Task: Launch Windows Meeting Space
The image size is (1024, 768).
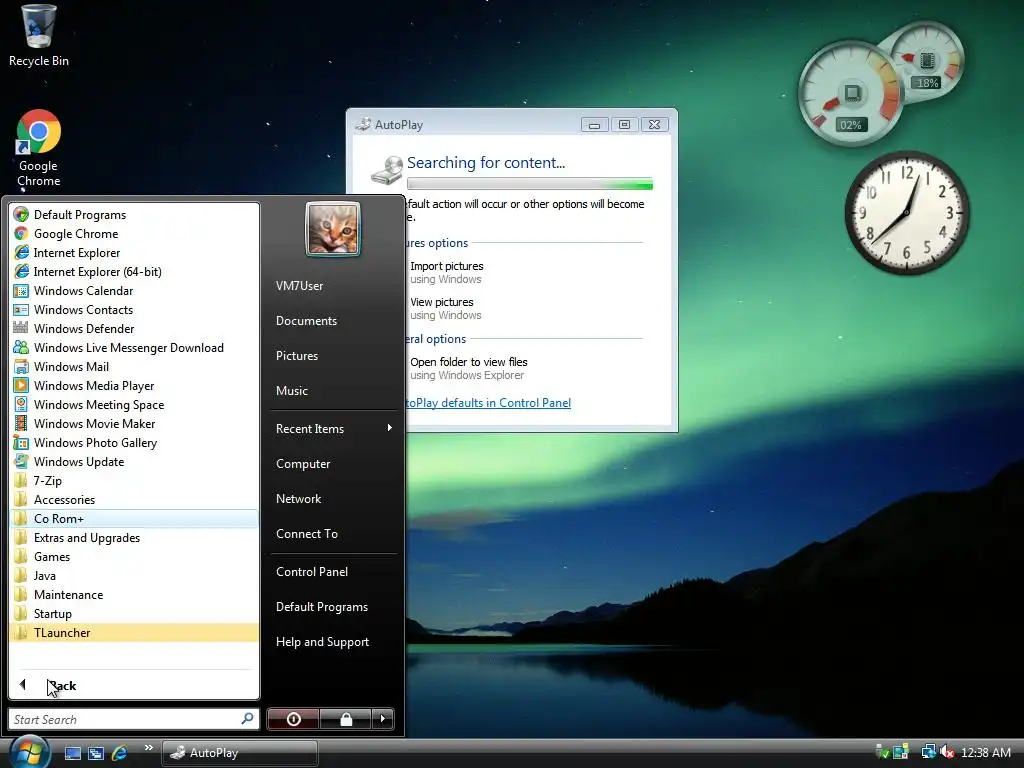Action: pyautogui.click(x=135, y=404)
